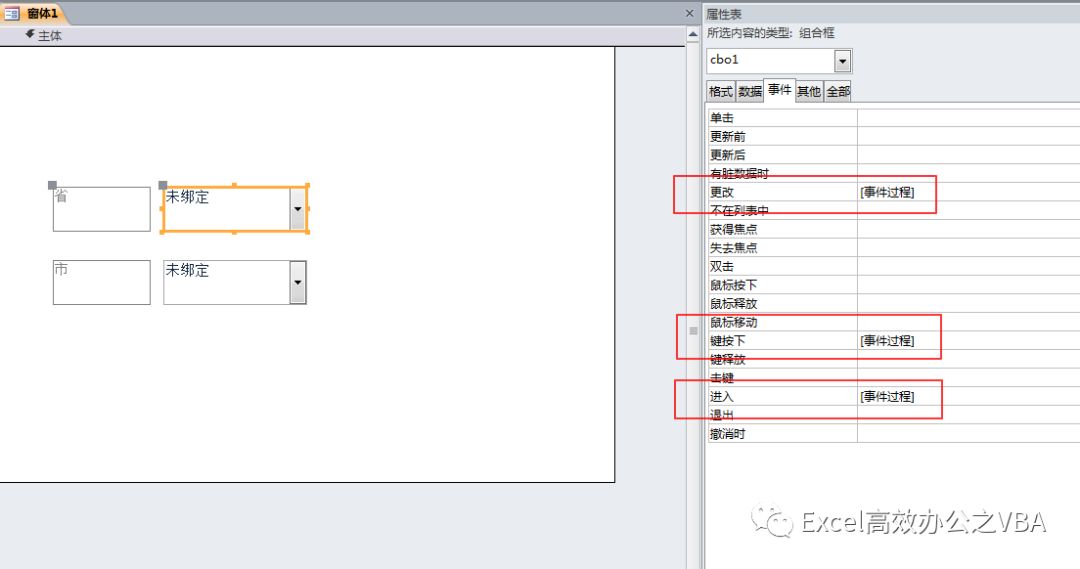Screen dimensions: 1080x569
Task: Open the cbo1 object selector dropdown
Action: [842, 61]
